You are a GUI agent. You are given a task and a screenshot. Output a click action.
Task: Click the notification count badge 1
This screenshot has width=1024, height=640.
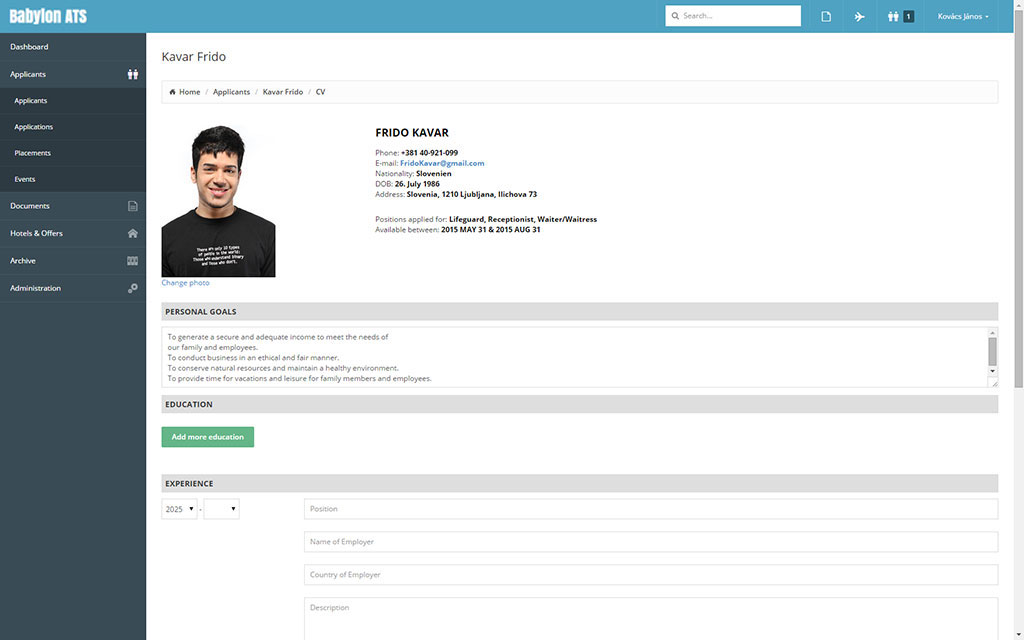(908, 16)
